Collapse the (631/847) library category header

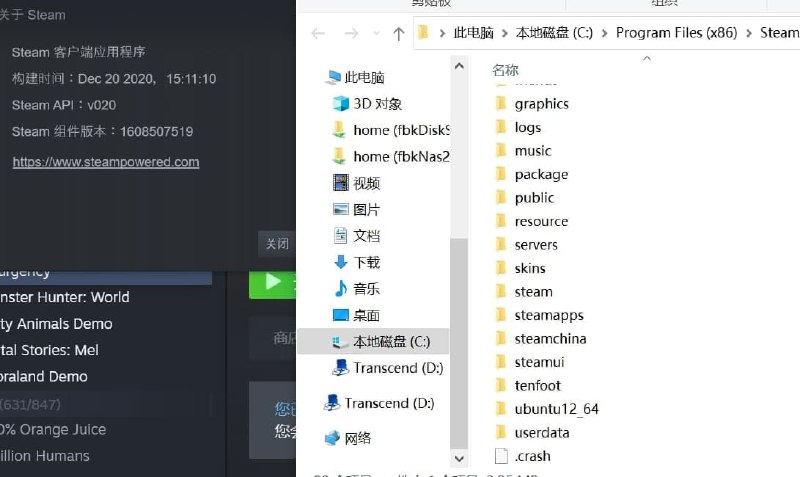[31, 405]
